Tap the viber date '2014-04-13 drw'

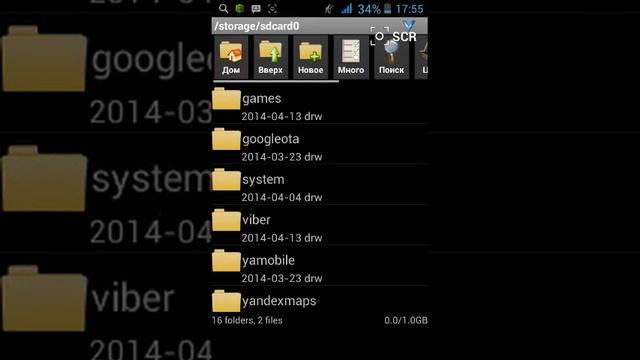point(282,238)
